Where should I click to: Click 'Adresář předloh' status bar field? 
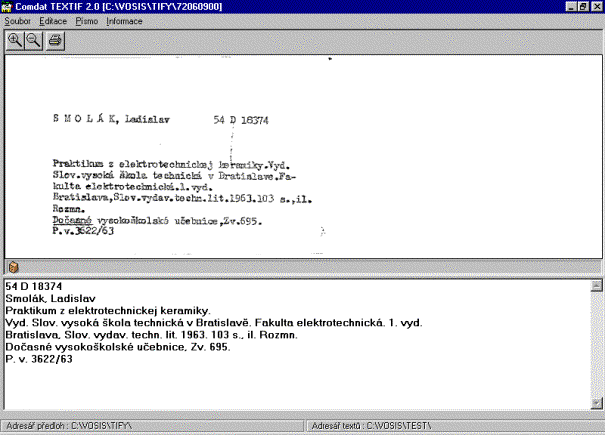[150, 426]
